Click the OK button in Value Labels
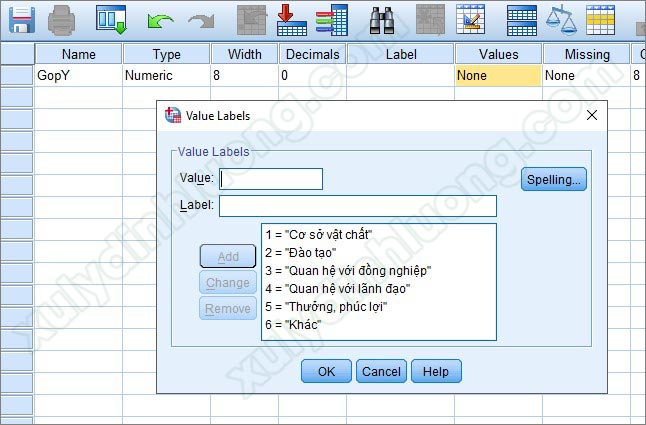 click(326, 371)
